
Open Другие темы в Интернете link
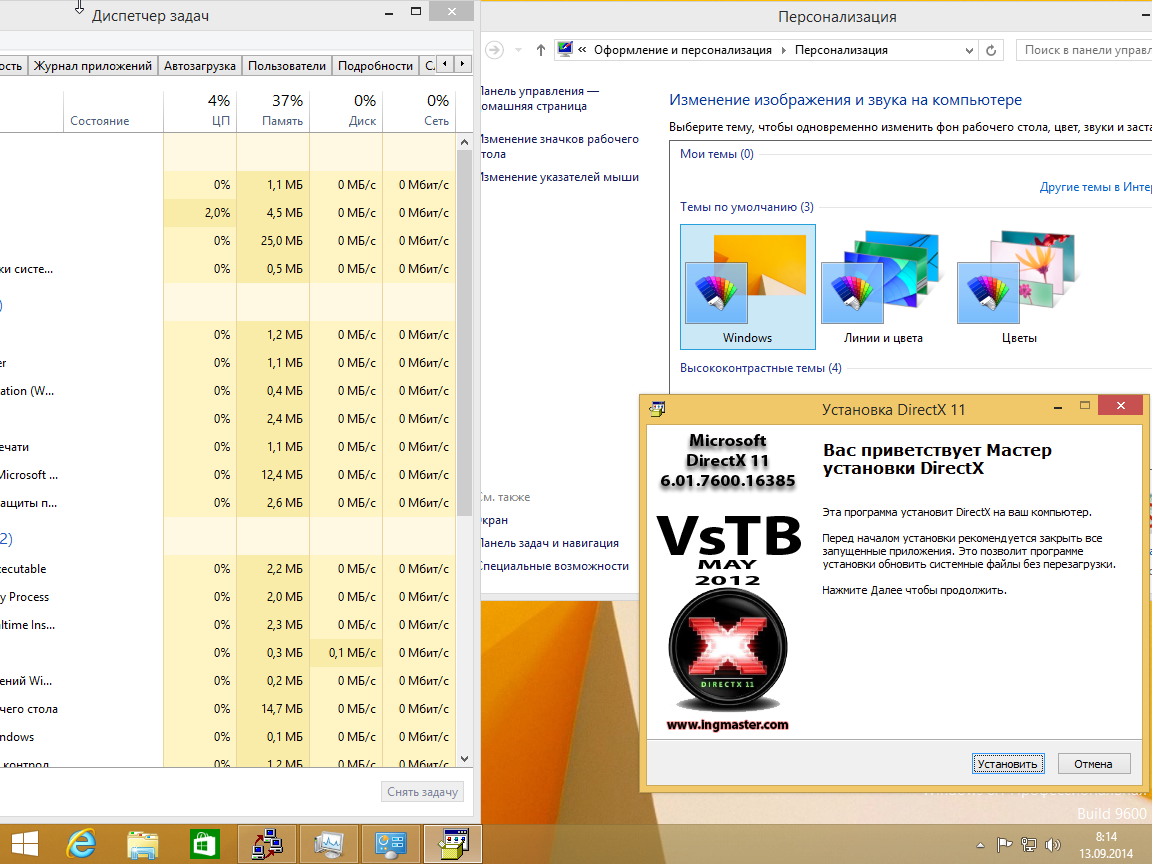coord(1095,187)
